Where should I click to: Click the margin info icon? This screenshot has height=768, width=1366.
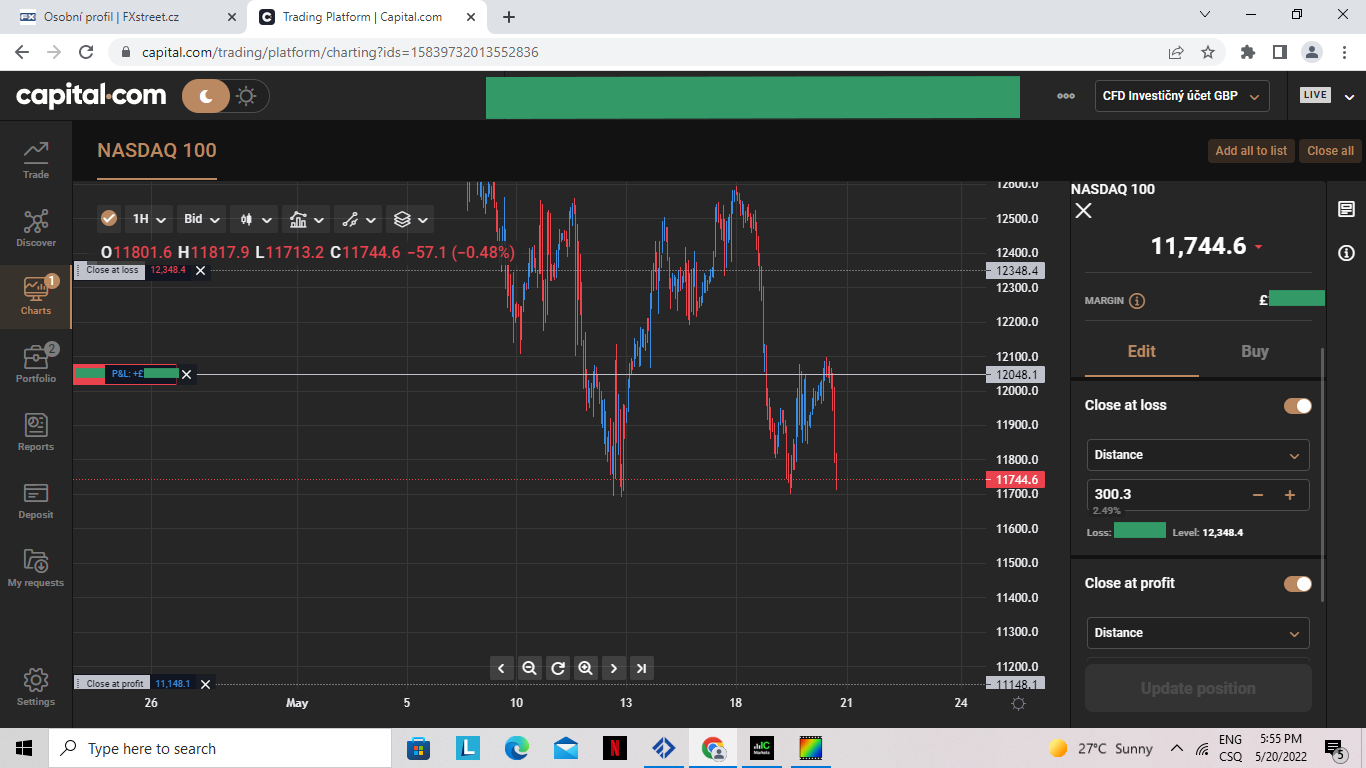1137,301
